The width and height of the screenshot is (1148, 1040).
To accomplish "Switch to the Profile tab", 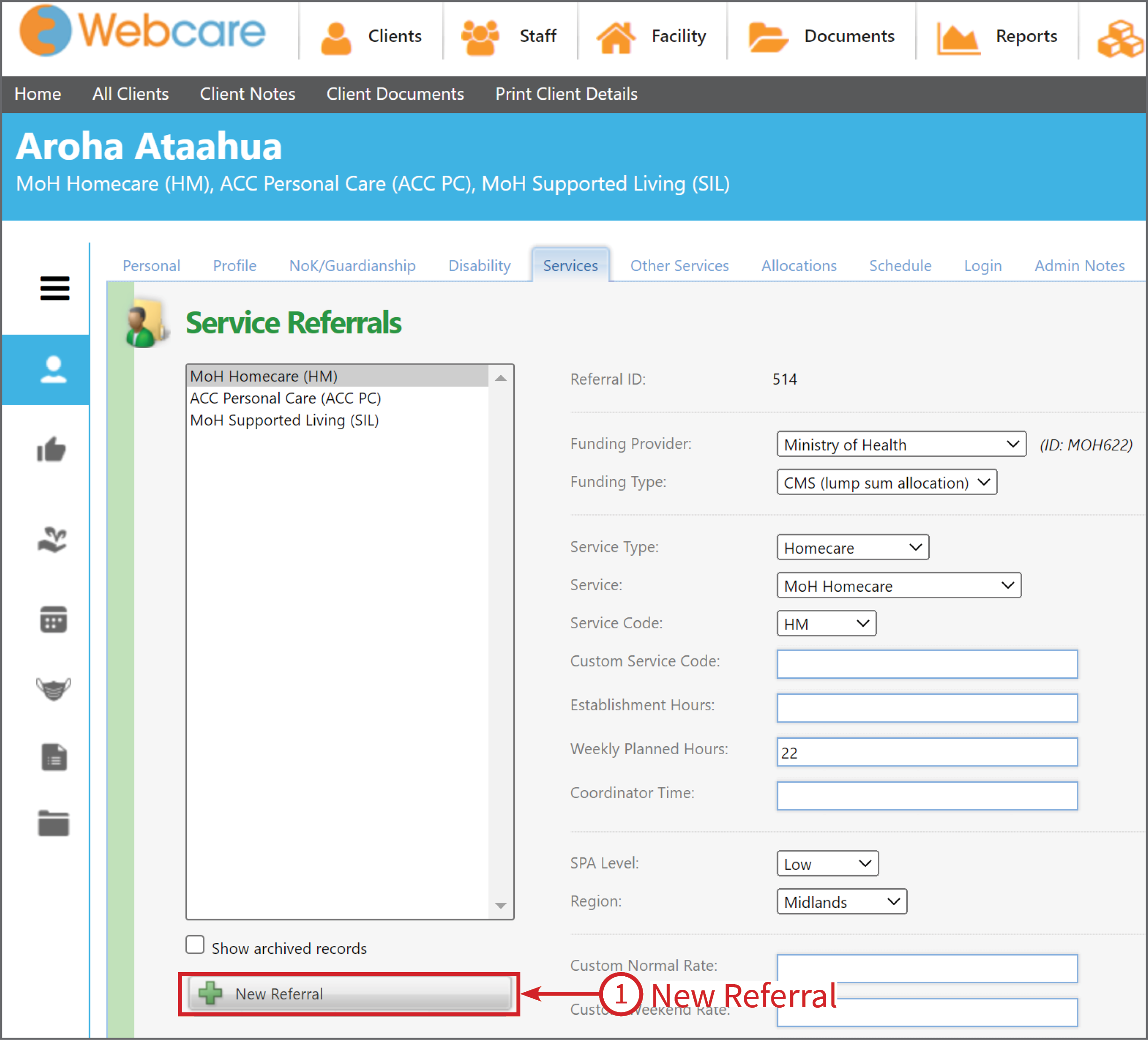I will (235, 266).
